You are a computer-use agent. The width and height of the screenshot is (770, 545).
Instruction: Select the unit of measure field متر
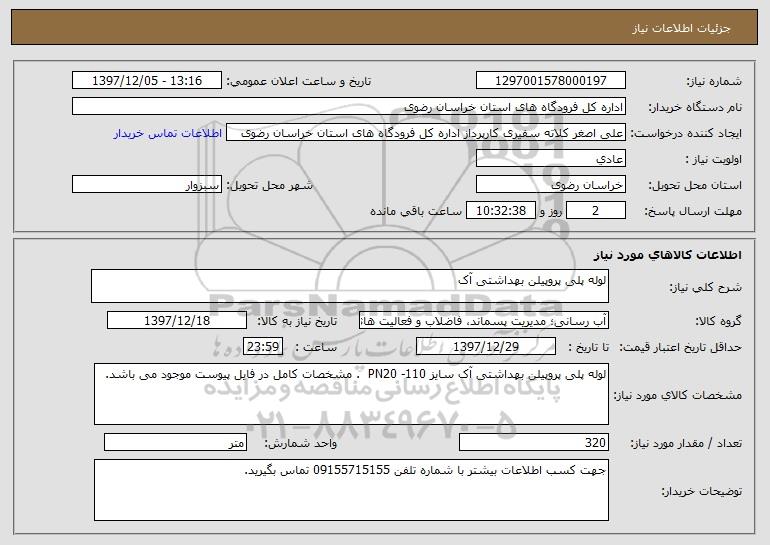(175, 442)
